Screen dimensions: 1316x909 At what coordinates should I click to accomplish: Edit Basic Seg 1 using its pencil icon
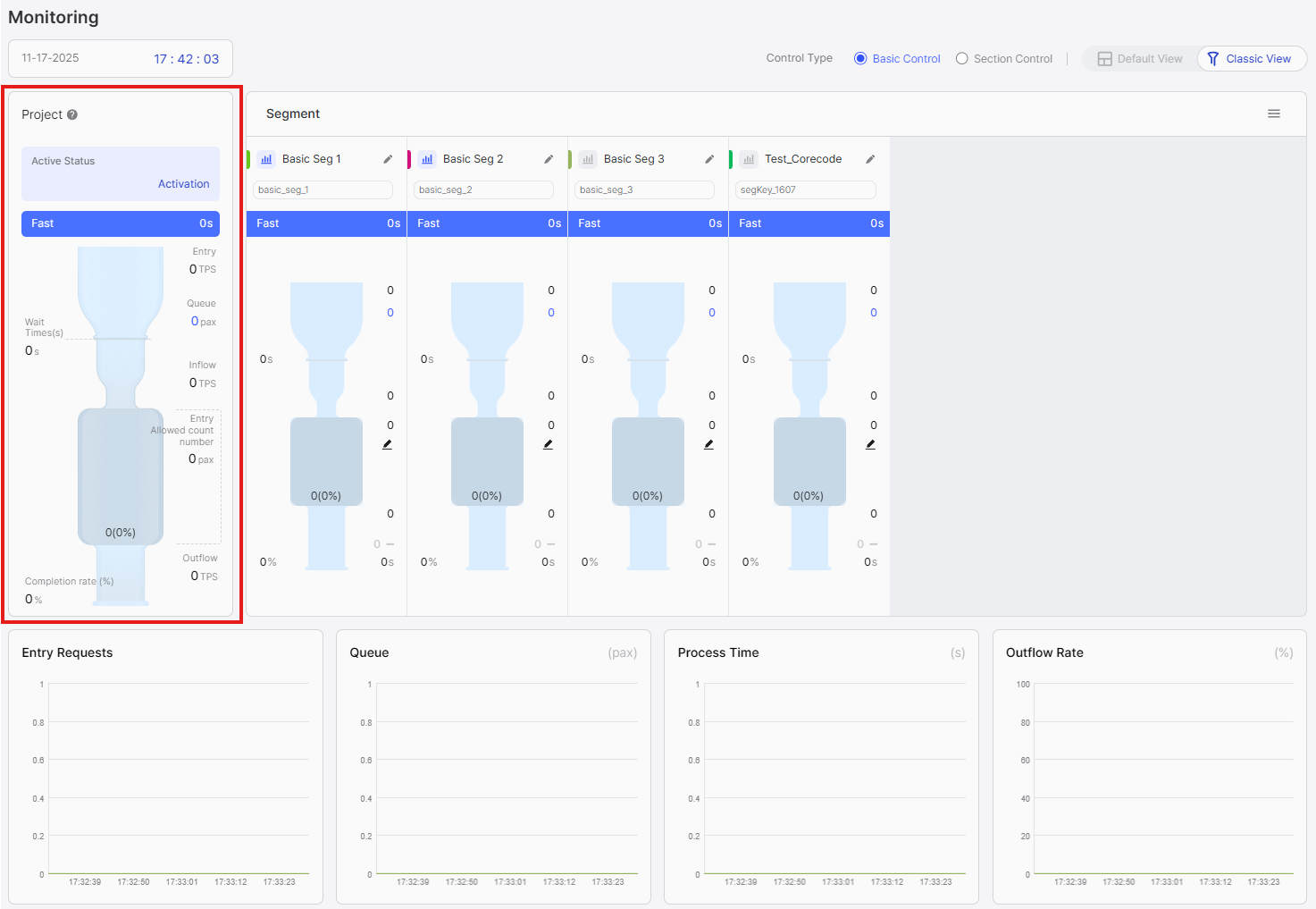click(388, 158)
